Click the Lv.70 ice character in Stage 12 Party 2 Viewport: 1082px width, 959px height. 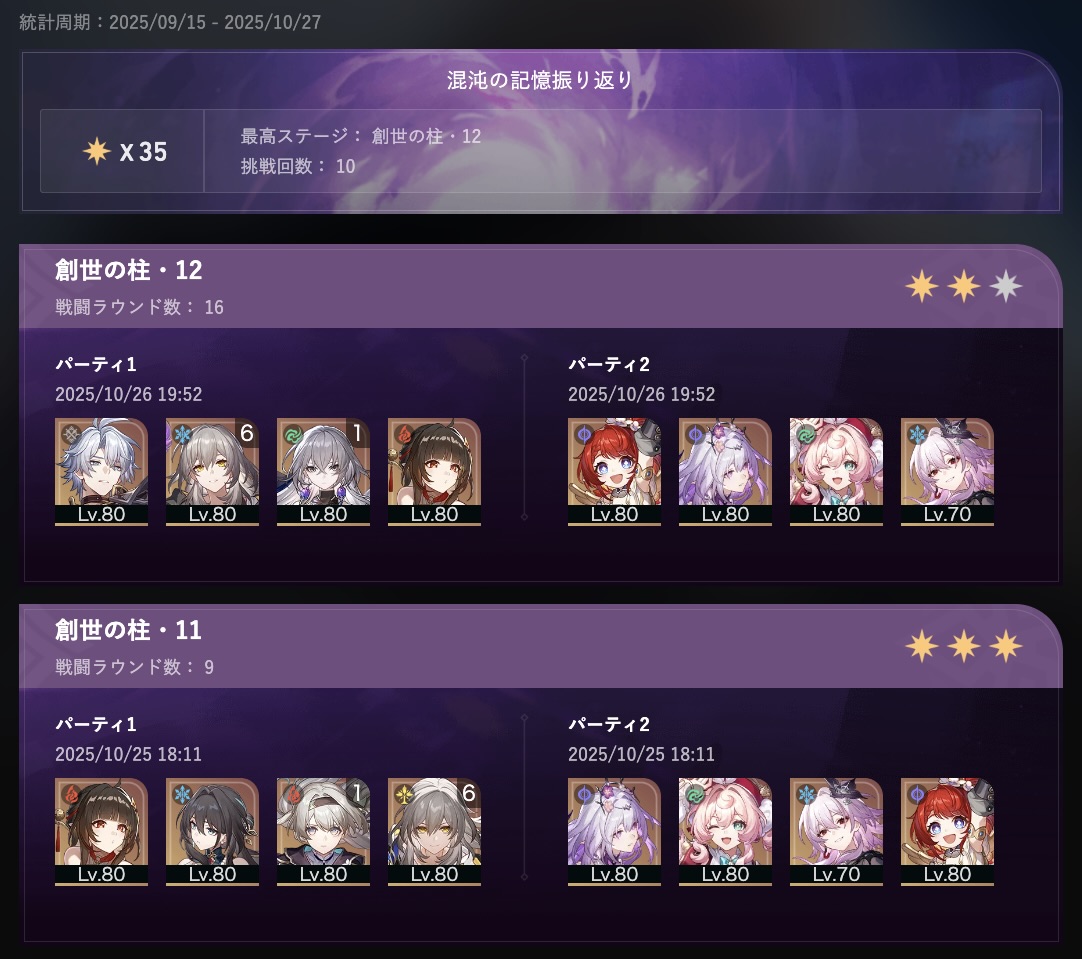(x=947, y=472)
